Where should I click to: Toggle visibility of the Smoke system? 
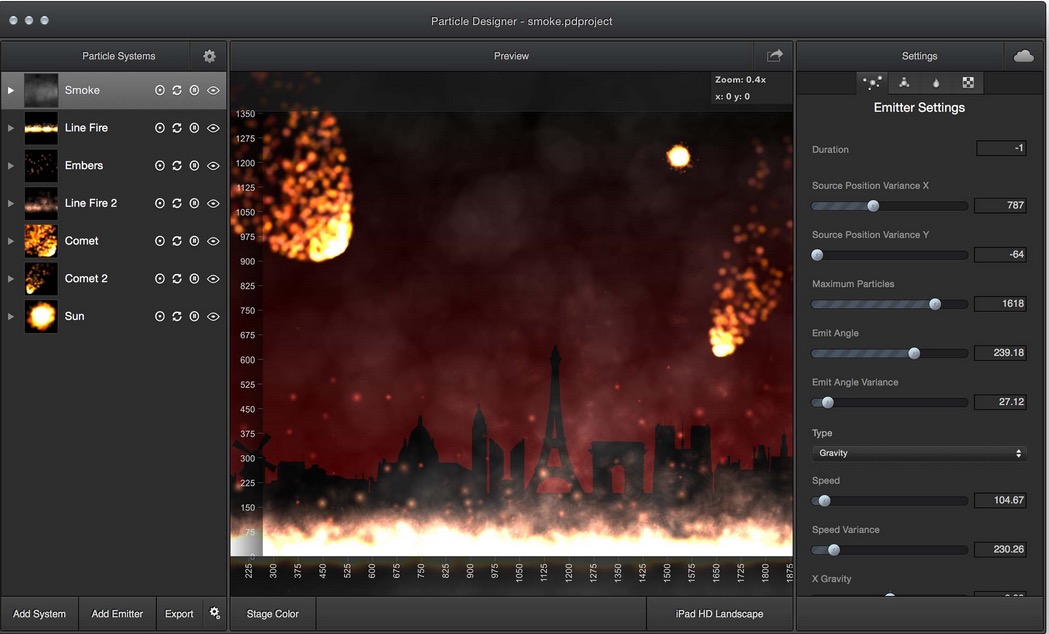[213, 90]
